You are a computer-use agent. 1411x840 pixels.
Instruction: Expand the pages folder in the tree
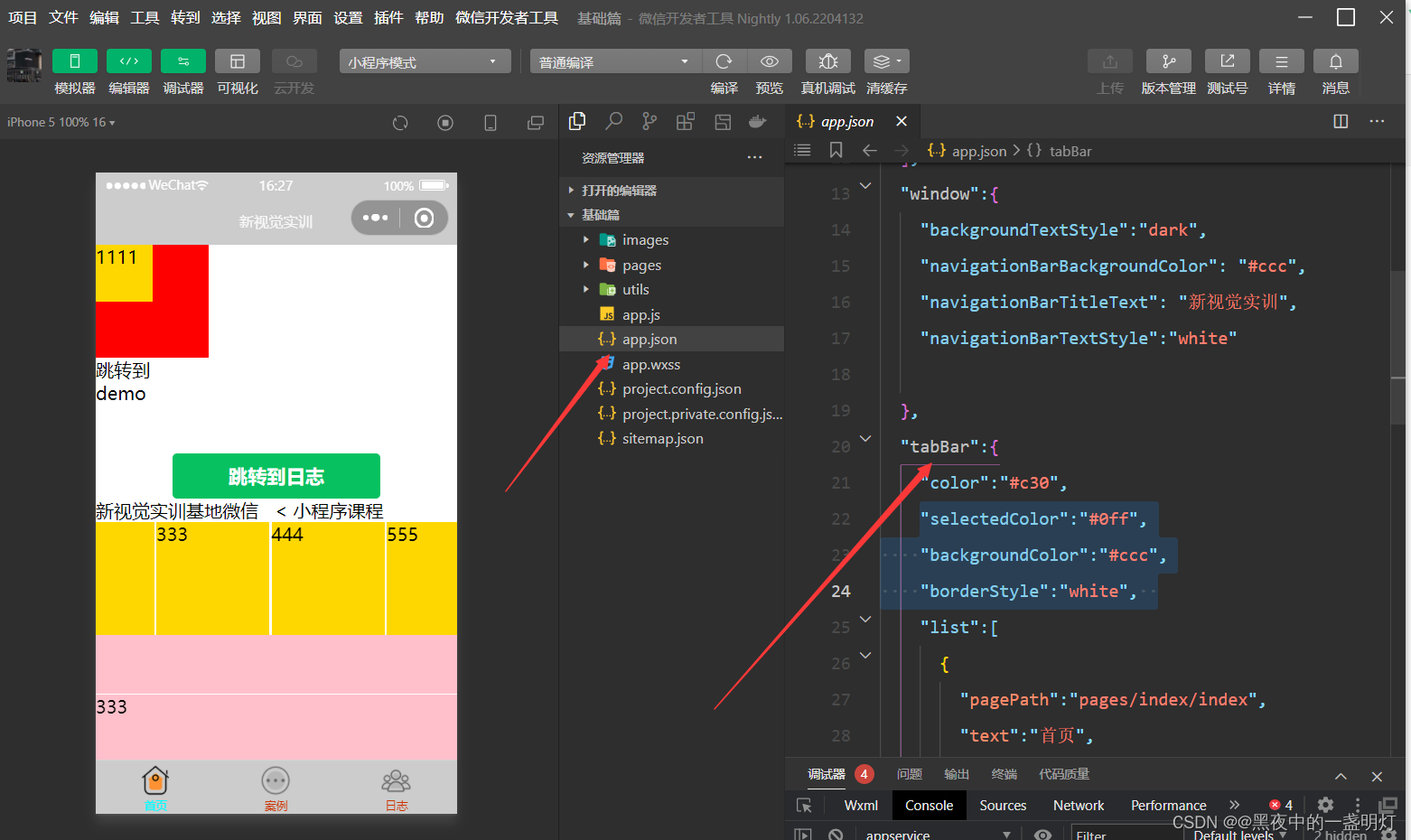point(641,265)
